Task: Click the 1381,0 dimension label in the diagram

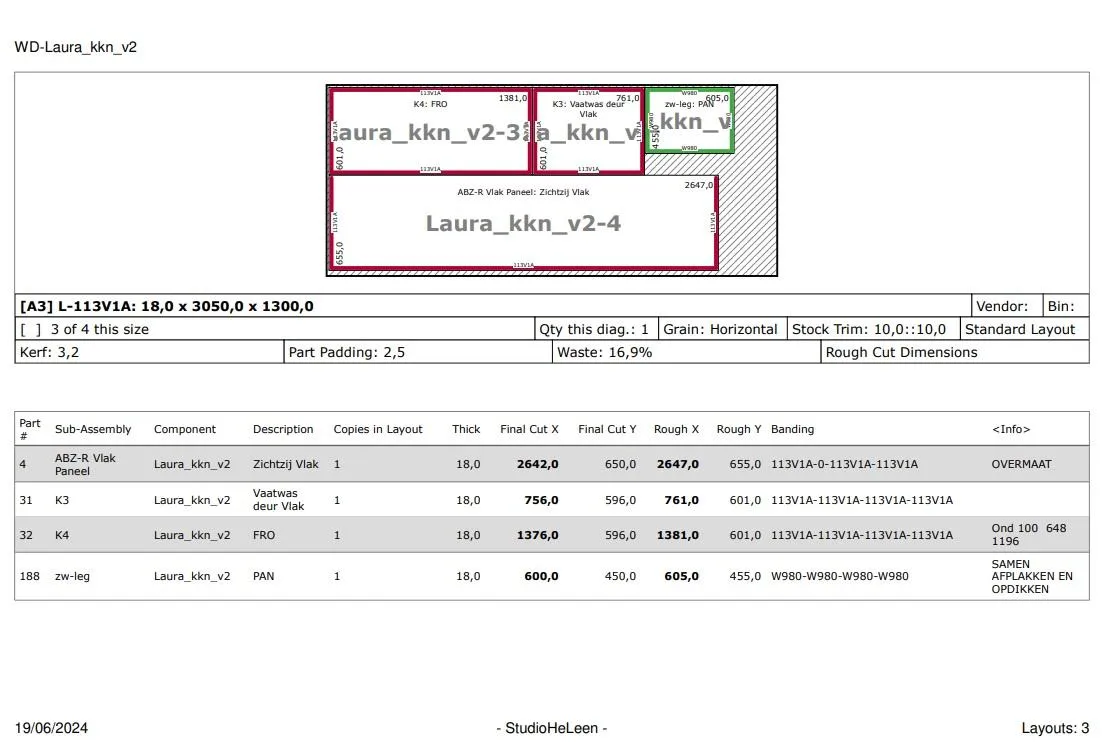Action: (512, 98)
